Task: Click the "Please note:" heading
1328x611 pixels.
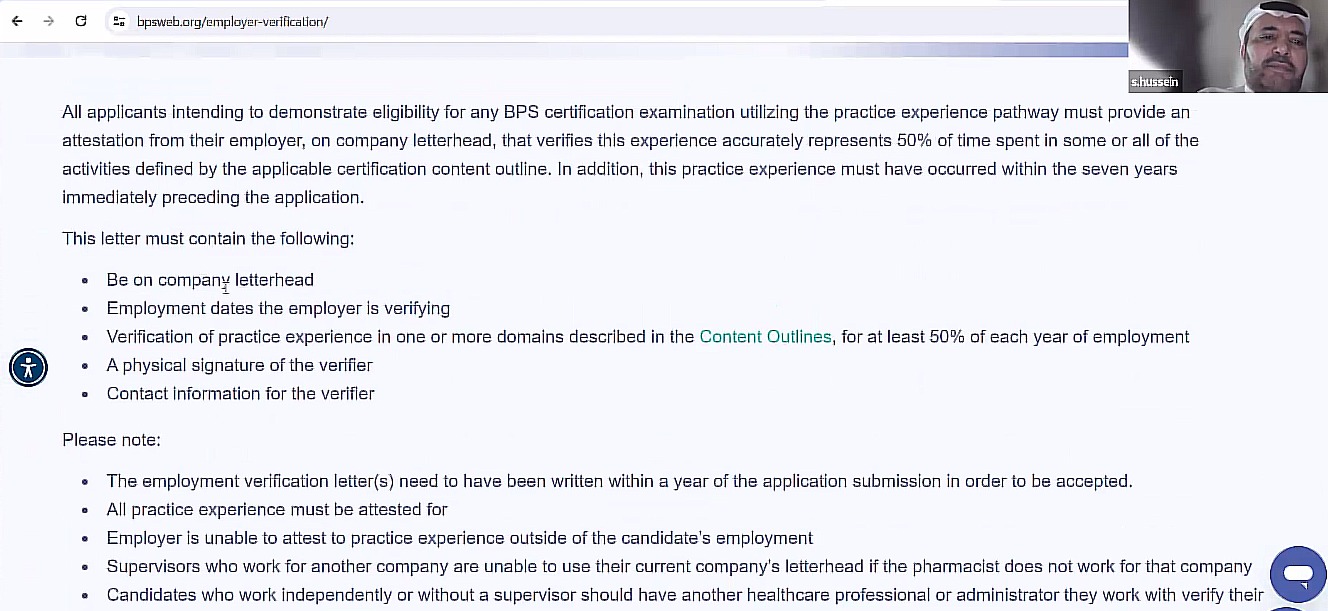Action: point(111,440)
